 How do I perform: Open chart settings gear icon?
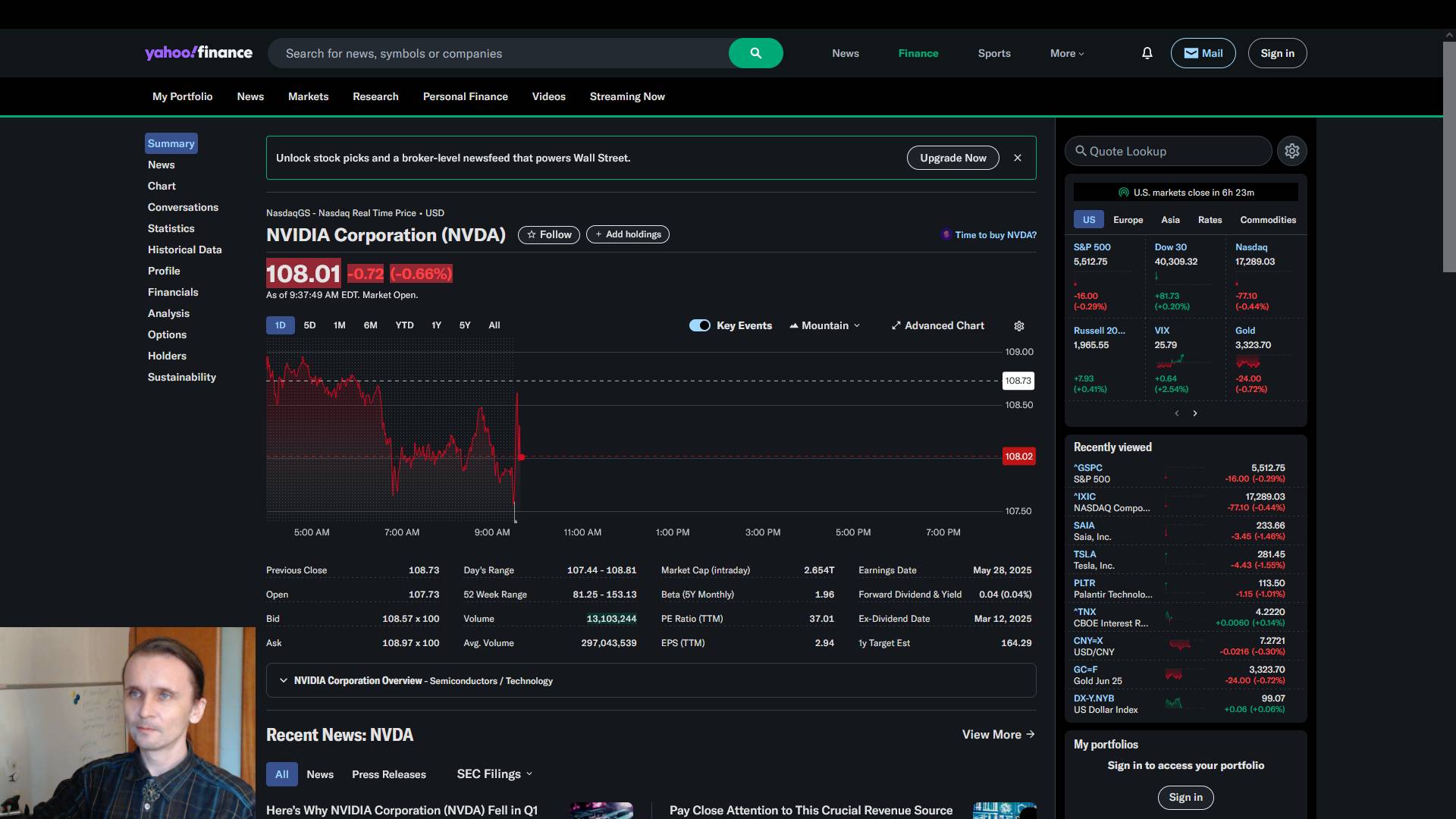point(1018,326)
